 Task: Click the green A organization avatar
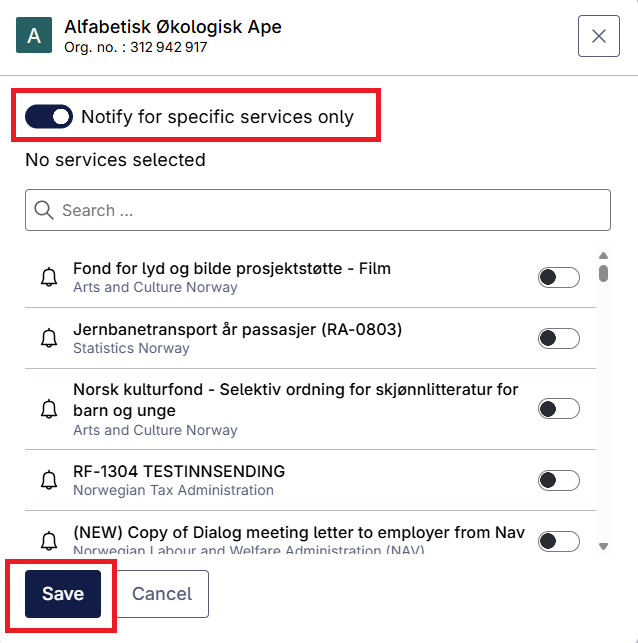point(34,35)
